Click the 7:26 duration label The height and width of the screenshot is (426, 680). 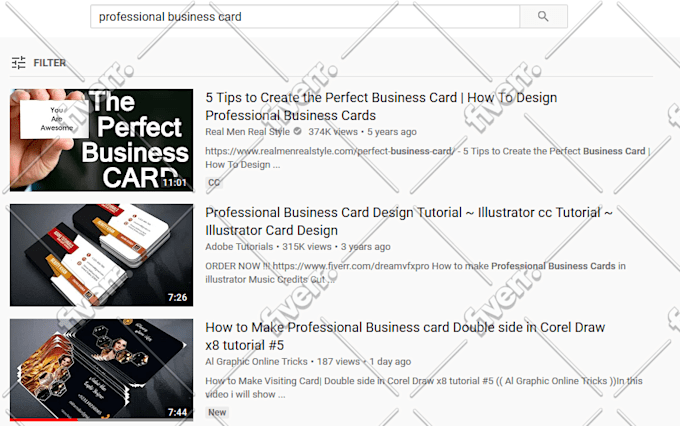click(177, 298)
